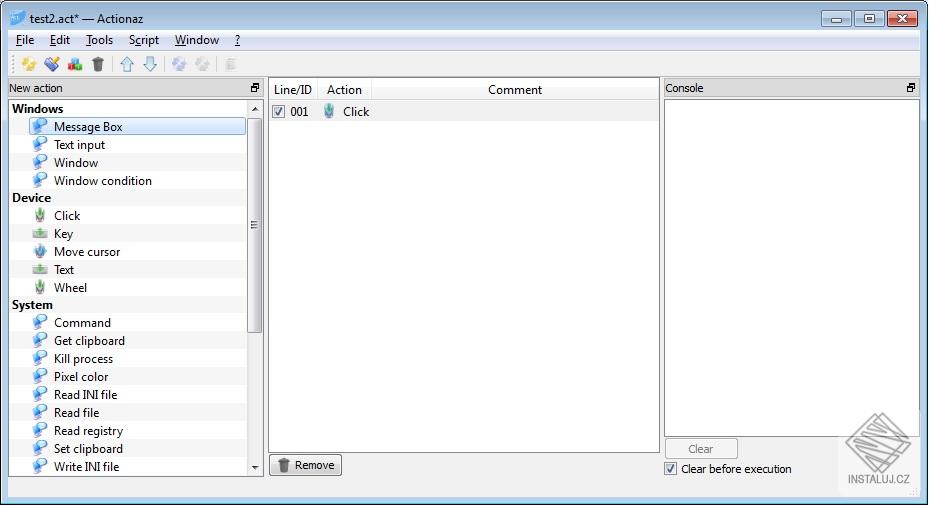This screenshot has height=506, width=929.
Task: Click the Line/ID column header
Action: click(293, 89)
